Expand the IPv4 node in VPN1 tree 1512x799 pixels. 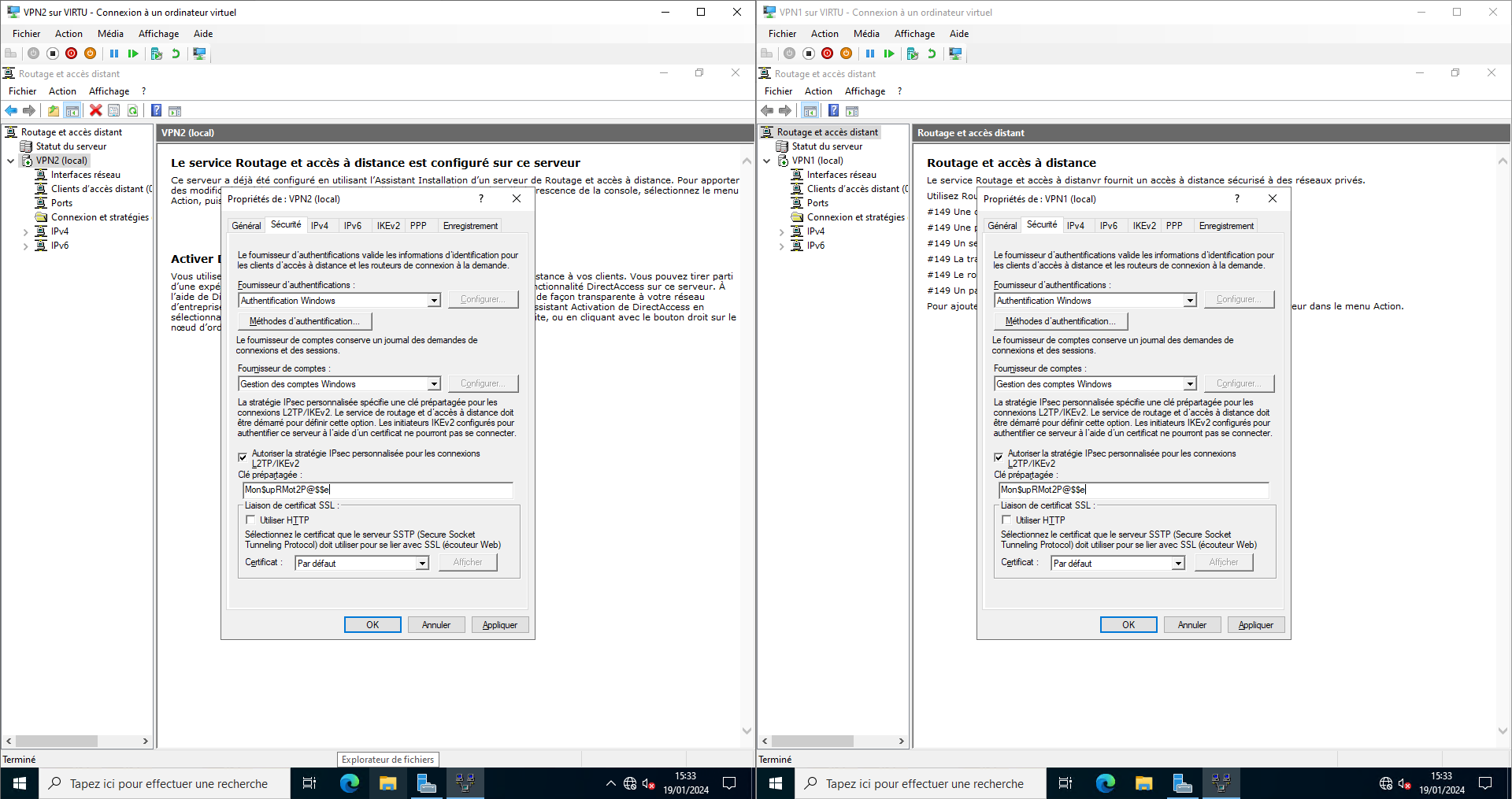pos(781,232)
